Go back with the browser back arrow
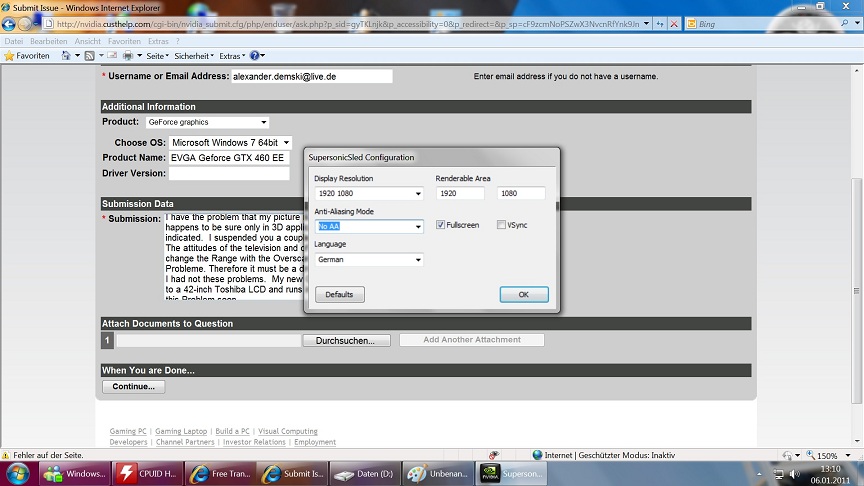 (x=9, y=24)
